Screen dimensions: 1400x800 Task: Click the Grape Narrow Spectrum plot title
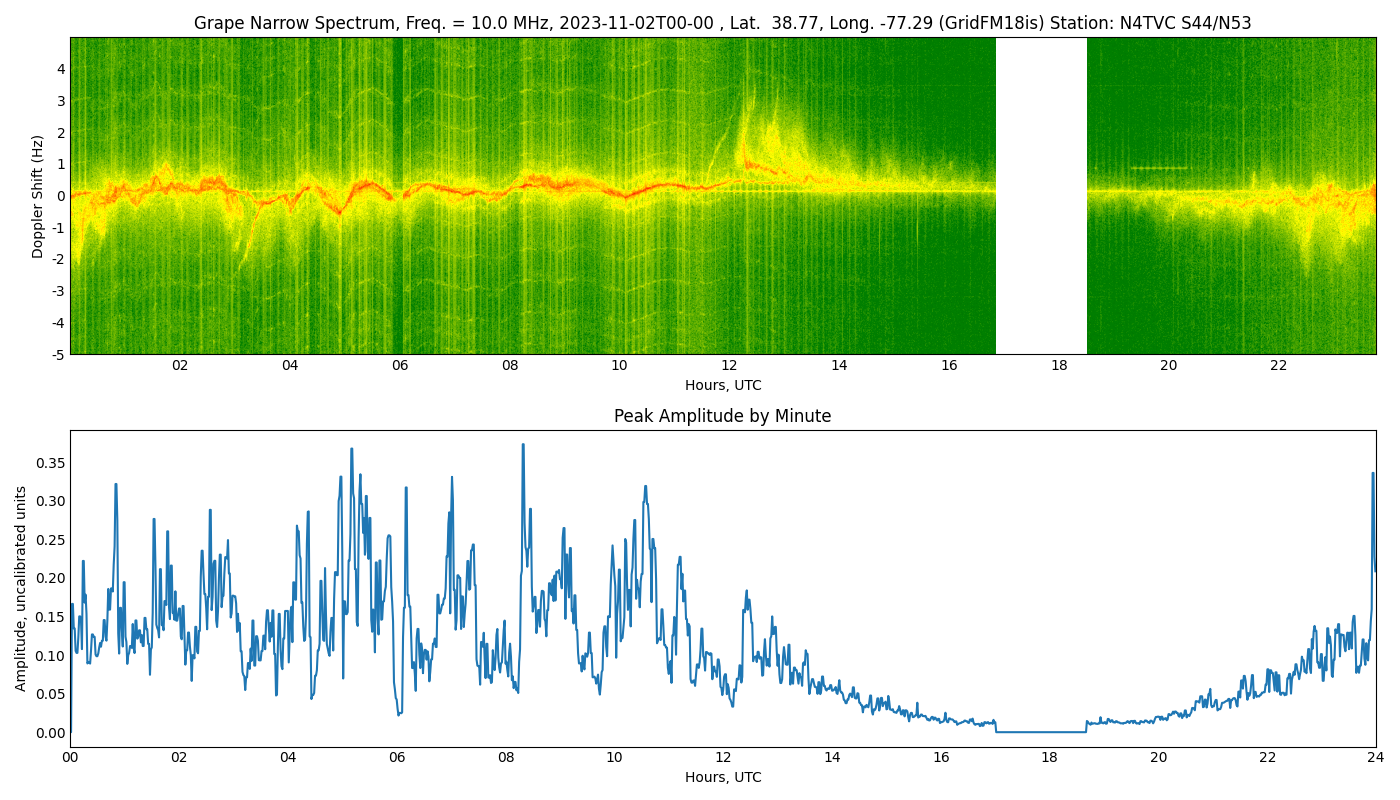coord(722,23)
